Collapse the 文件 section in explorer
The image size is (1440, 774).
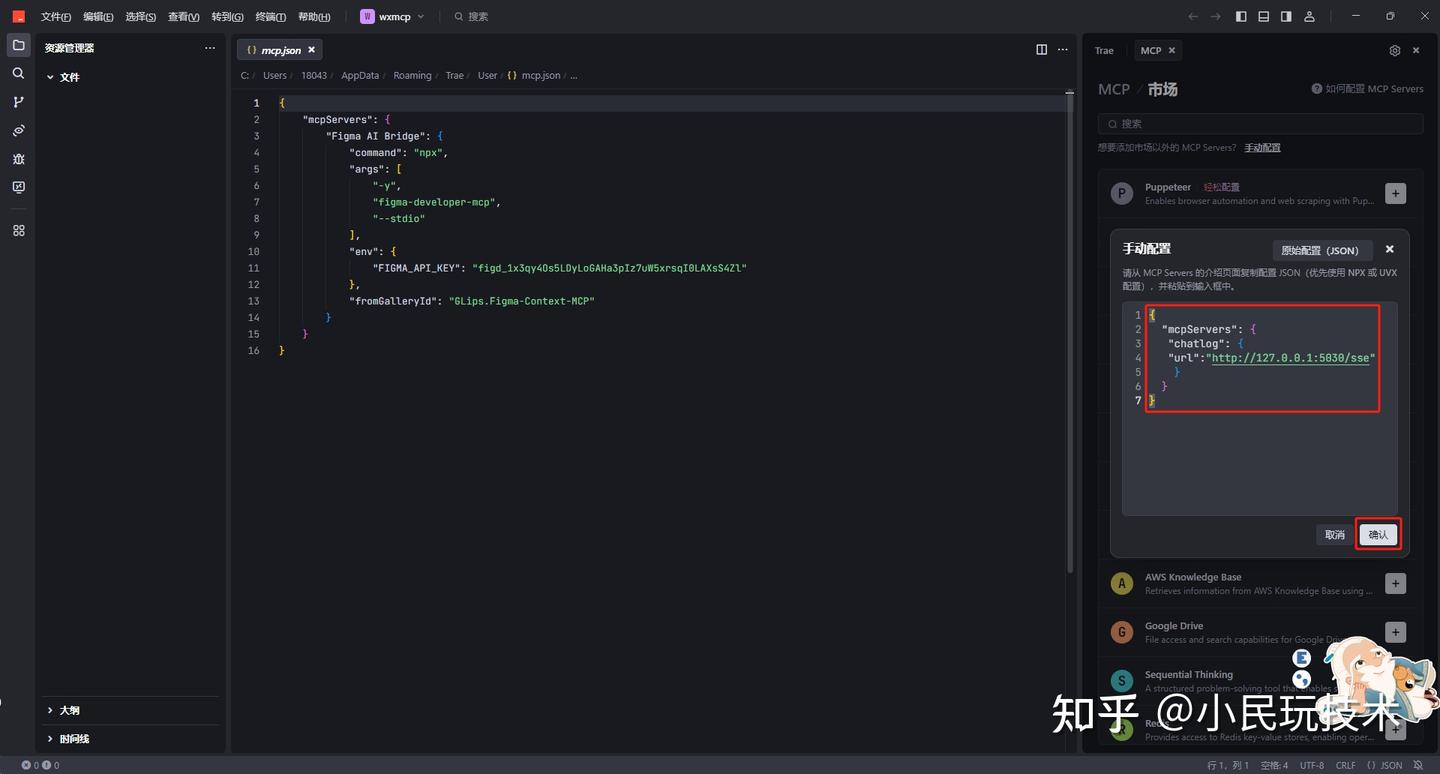point(51,77)
